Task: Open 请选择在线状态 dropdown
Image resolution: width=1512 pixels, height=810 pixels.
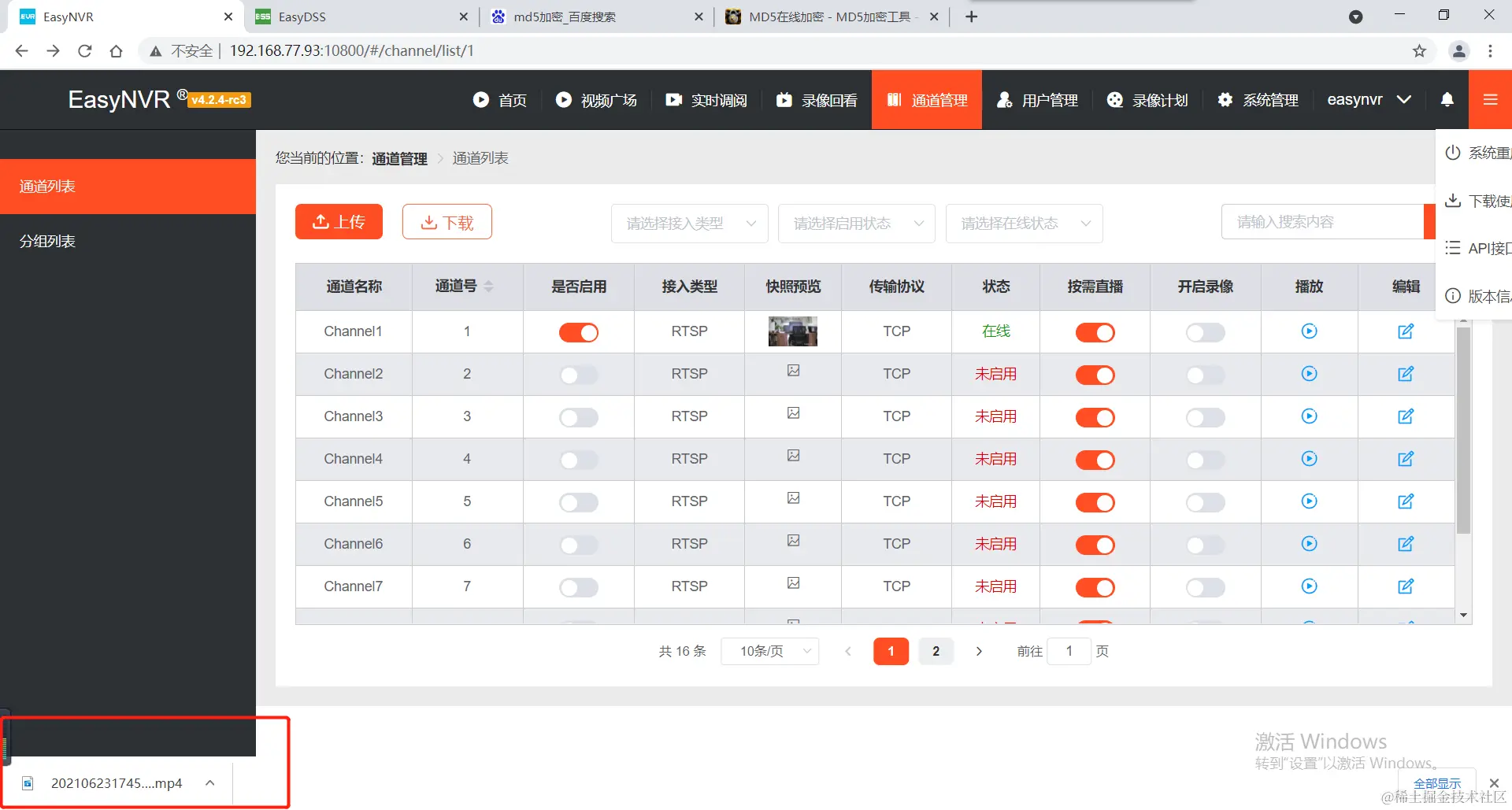Action: click(1025, 224)
